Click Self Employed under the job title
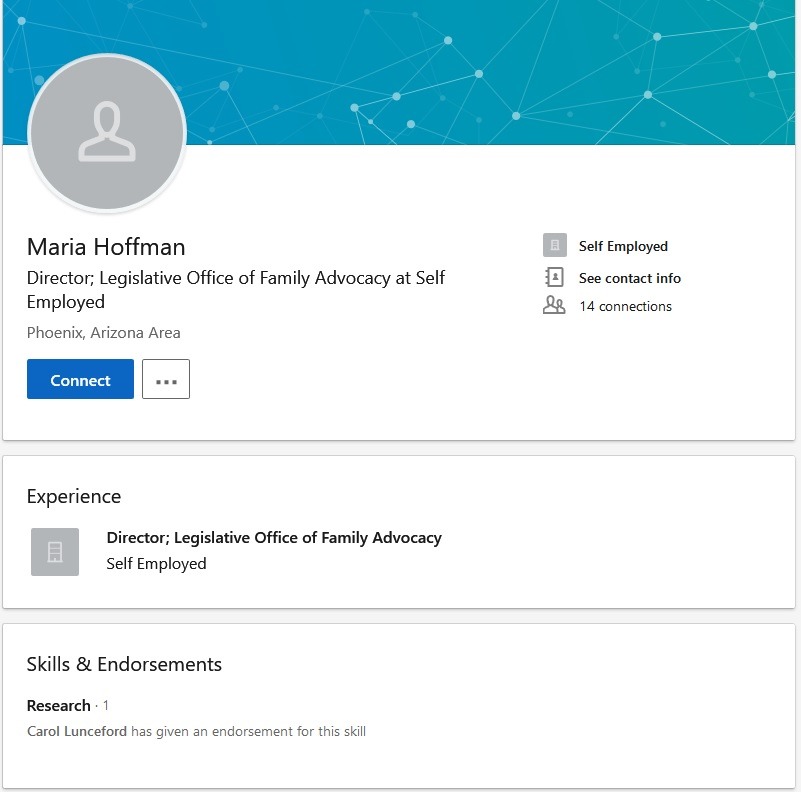The image size is (801, 792). point(156,563)
